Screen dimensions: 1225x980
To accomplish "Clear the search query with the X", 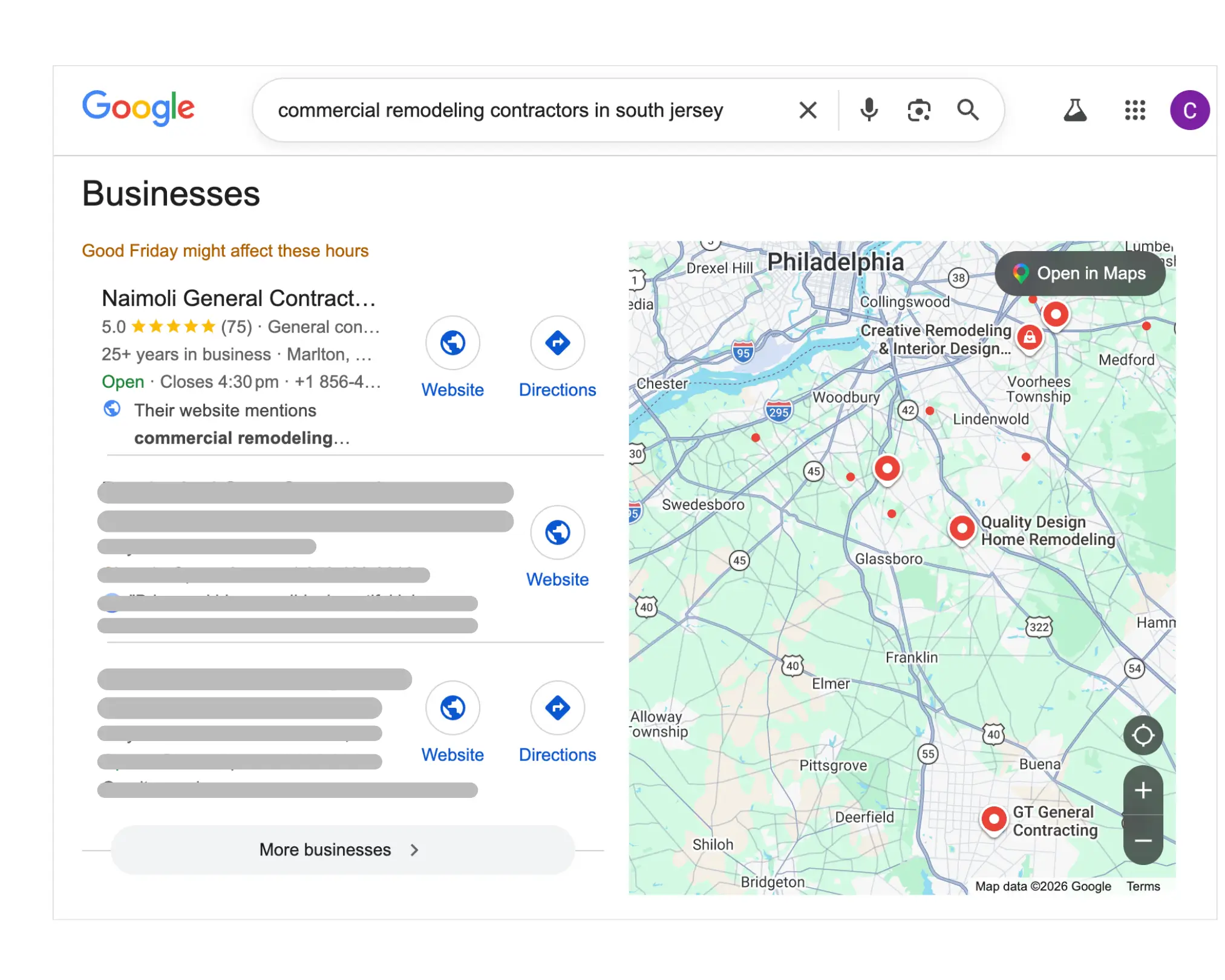I will (808, 109).
